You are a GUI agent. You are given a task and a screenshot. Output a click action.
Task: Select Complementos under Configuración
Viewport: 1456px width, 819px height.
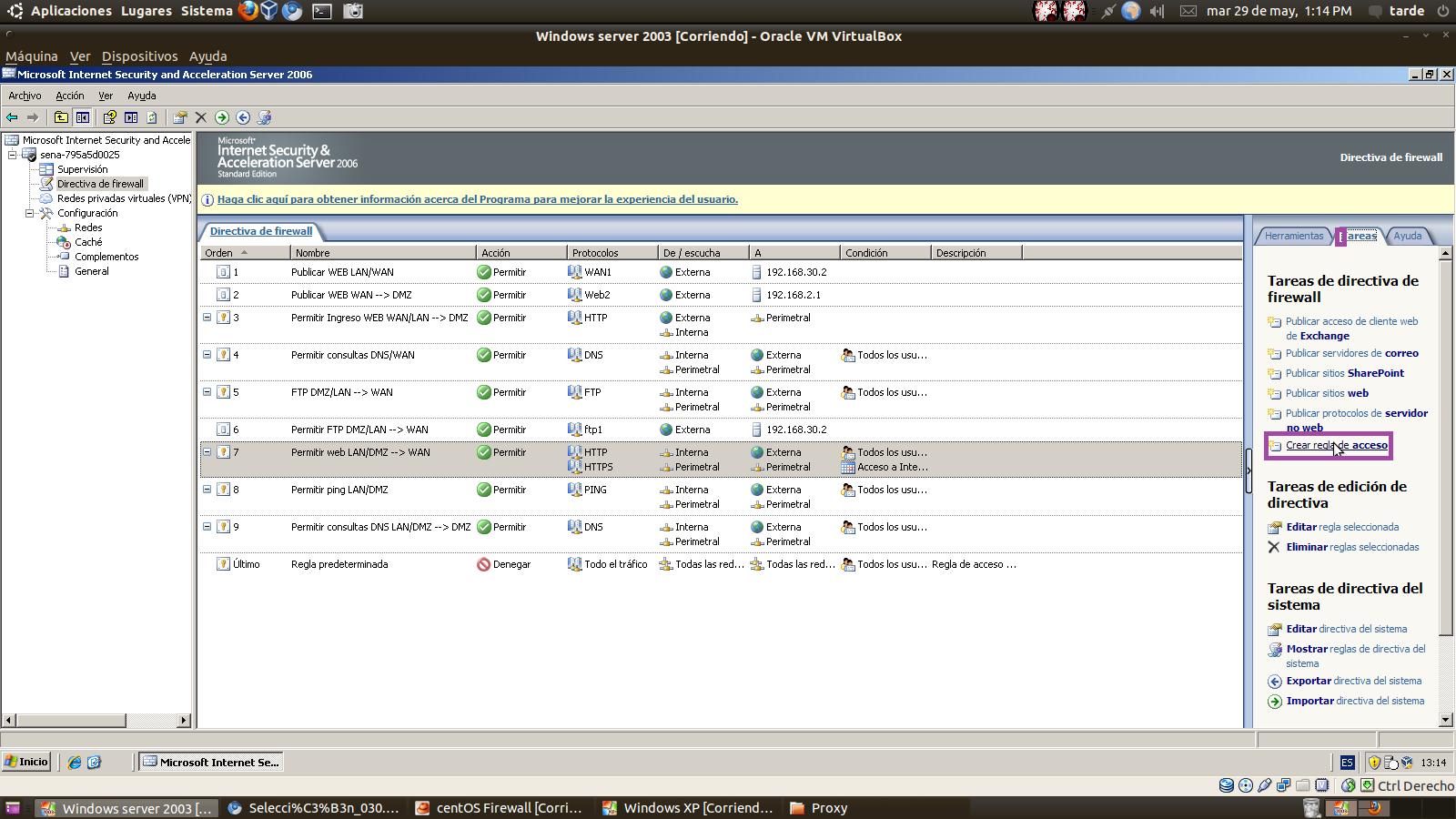coord(106,257)
